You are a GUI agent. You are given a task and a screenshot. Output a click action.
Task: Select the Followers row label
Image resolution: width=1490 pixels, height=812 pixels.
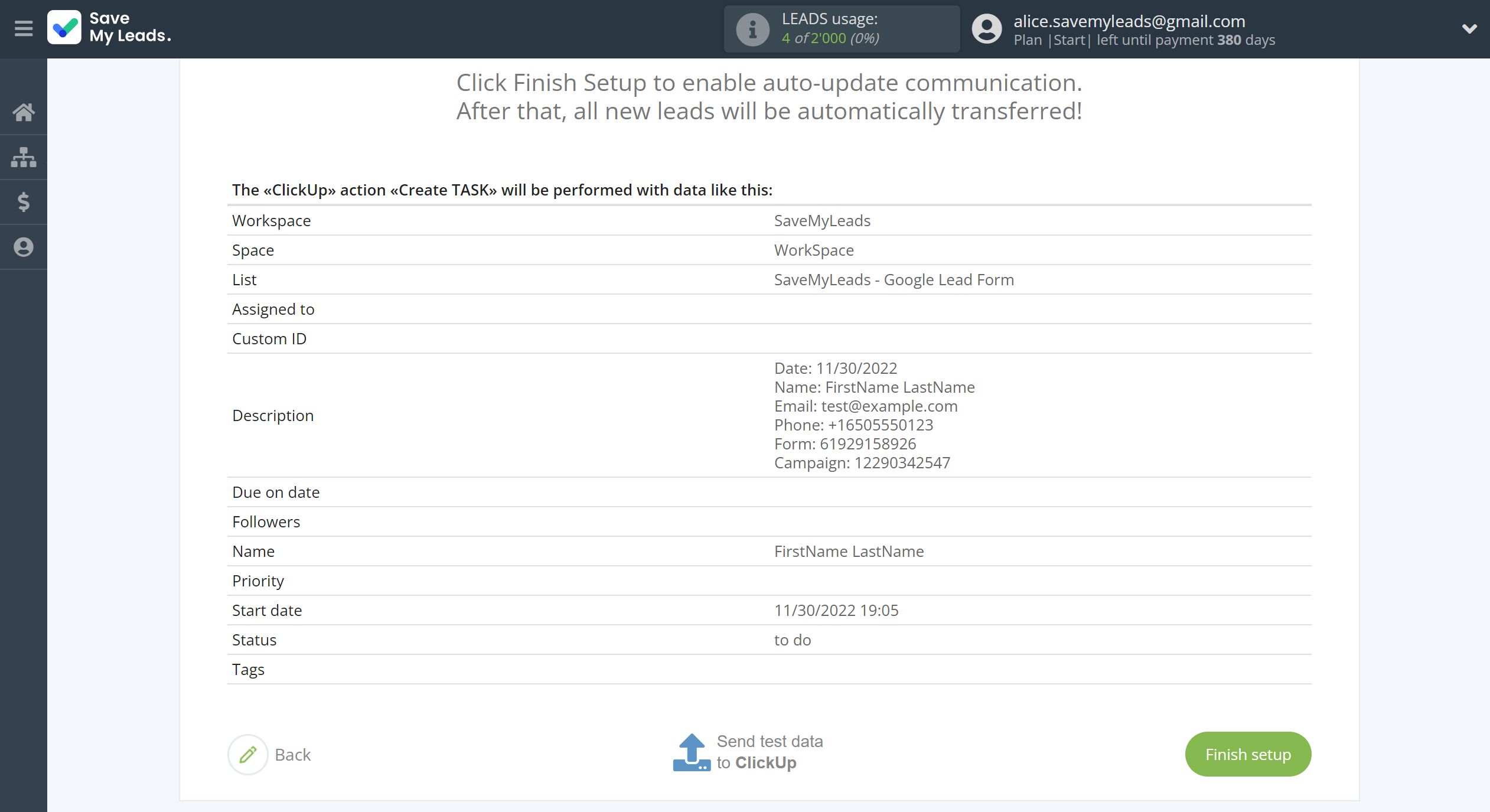266,522
